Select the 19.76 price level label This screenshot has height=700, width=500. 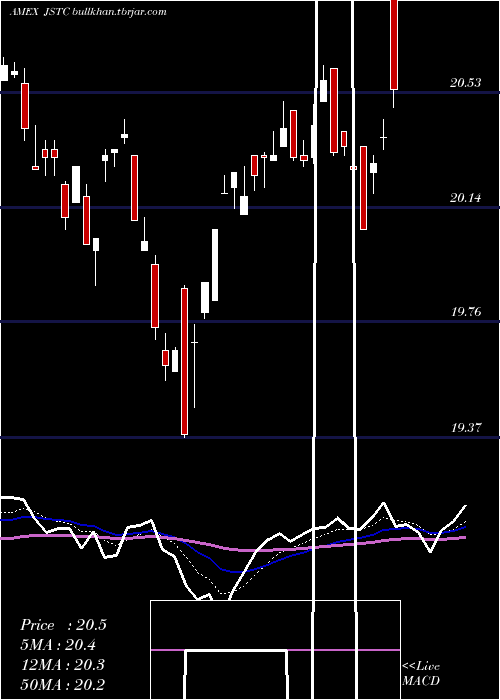[466, 312]
